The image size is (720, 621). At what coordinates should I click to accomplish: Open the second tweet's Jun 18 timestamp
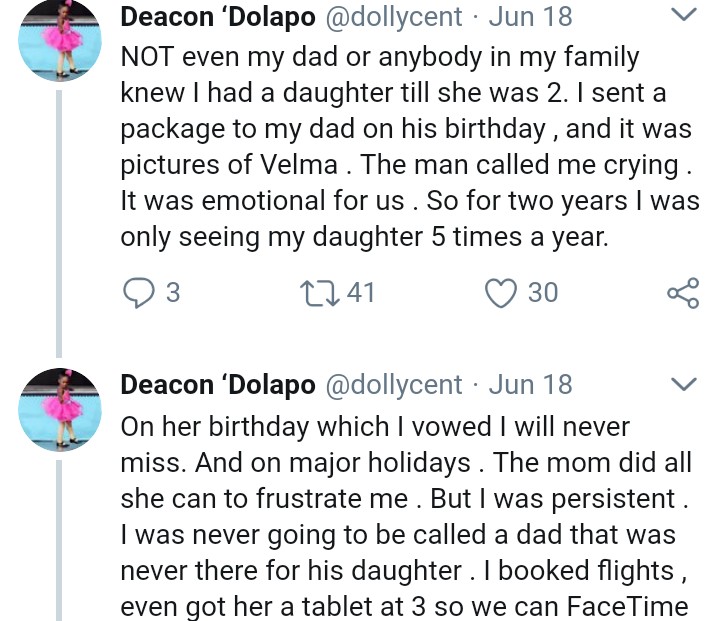pos(532,385)
